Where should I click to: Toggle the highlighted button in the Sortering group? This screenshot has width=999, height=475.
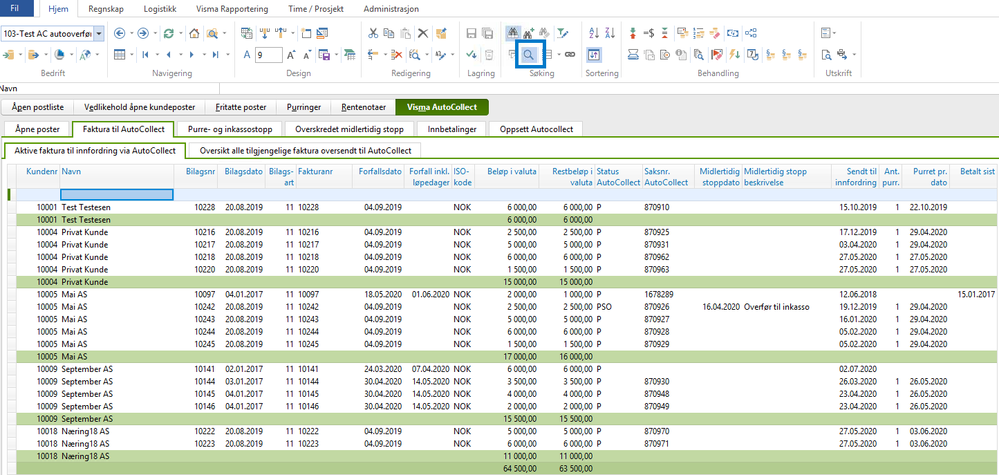[594, 55]
